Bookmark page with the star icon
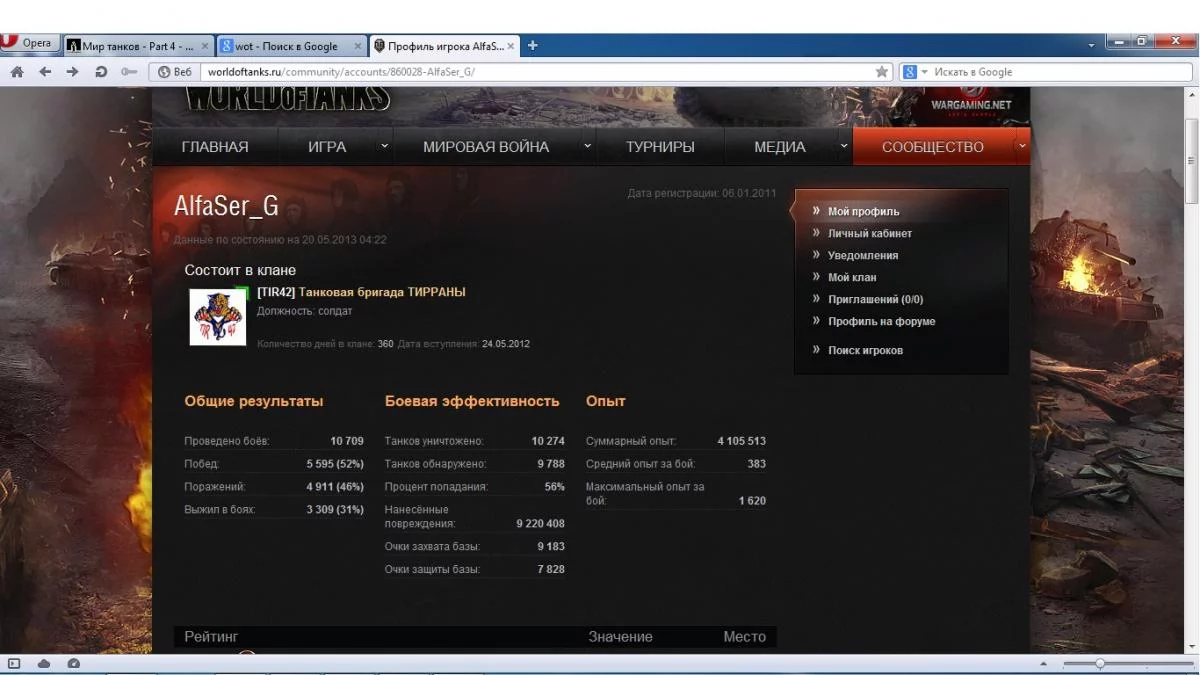Image resolution: width=1200 pixels, height=675 pixels. pos(881,72)
